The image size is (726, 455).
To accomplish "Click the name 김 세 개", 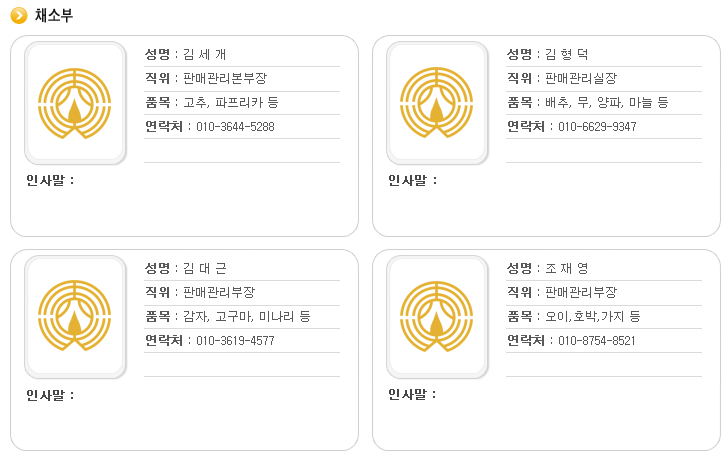I will [x=205, y=54].
